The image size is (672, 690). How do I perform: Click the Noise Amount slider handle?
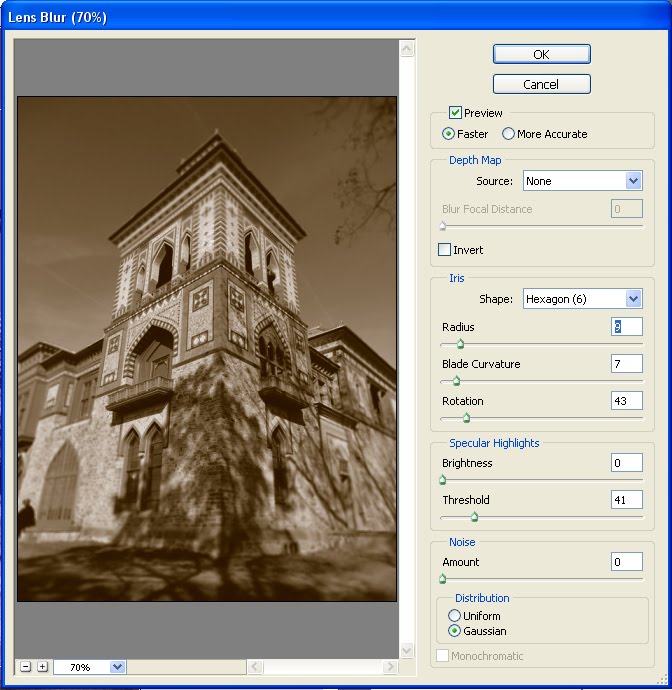[x=443, y=579]
